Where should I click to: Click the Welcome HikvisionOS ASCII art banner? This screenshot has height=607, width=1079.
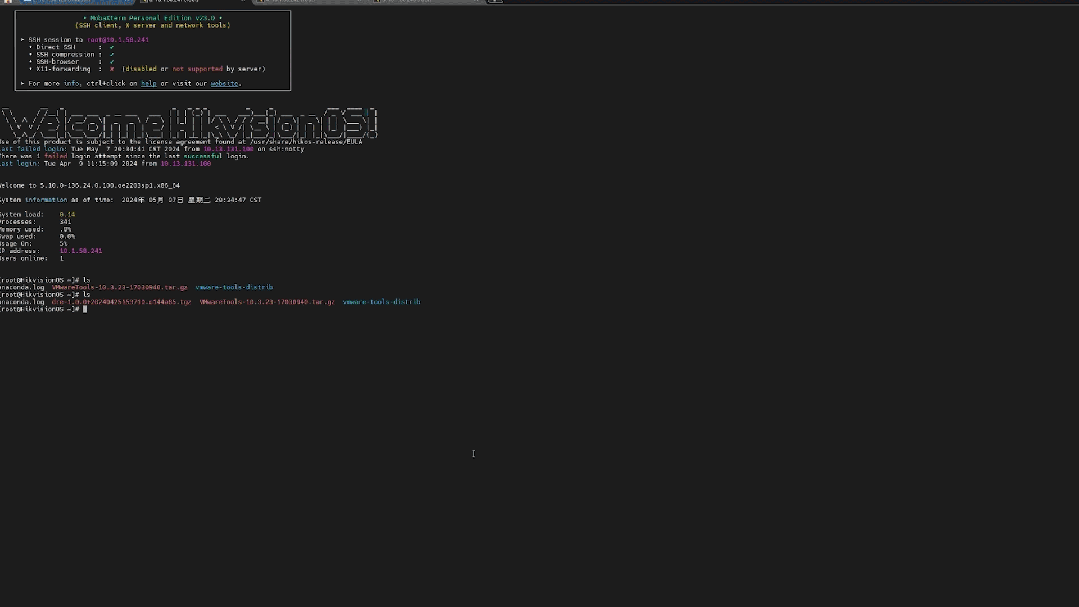190,123
